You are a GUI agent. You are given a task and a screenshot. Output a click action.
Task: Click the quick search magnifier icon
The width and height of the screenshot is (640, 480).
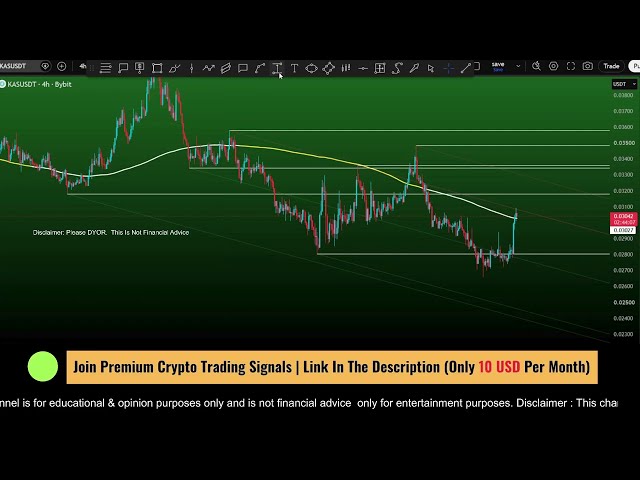click(x=536, y=66)
